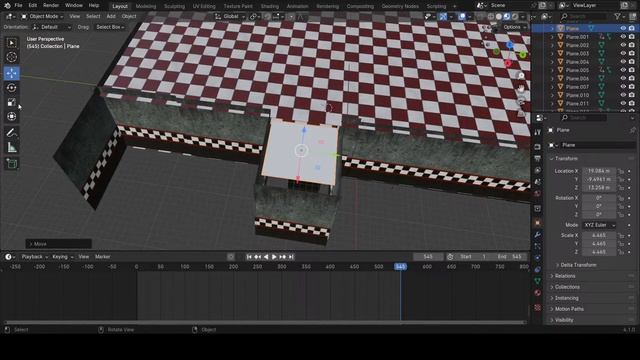This screenshot has width=640, height=360.
Task: Open the timeline Marker menu
Action: (102, 257)
